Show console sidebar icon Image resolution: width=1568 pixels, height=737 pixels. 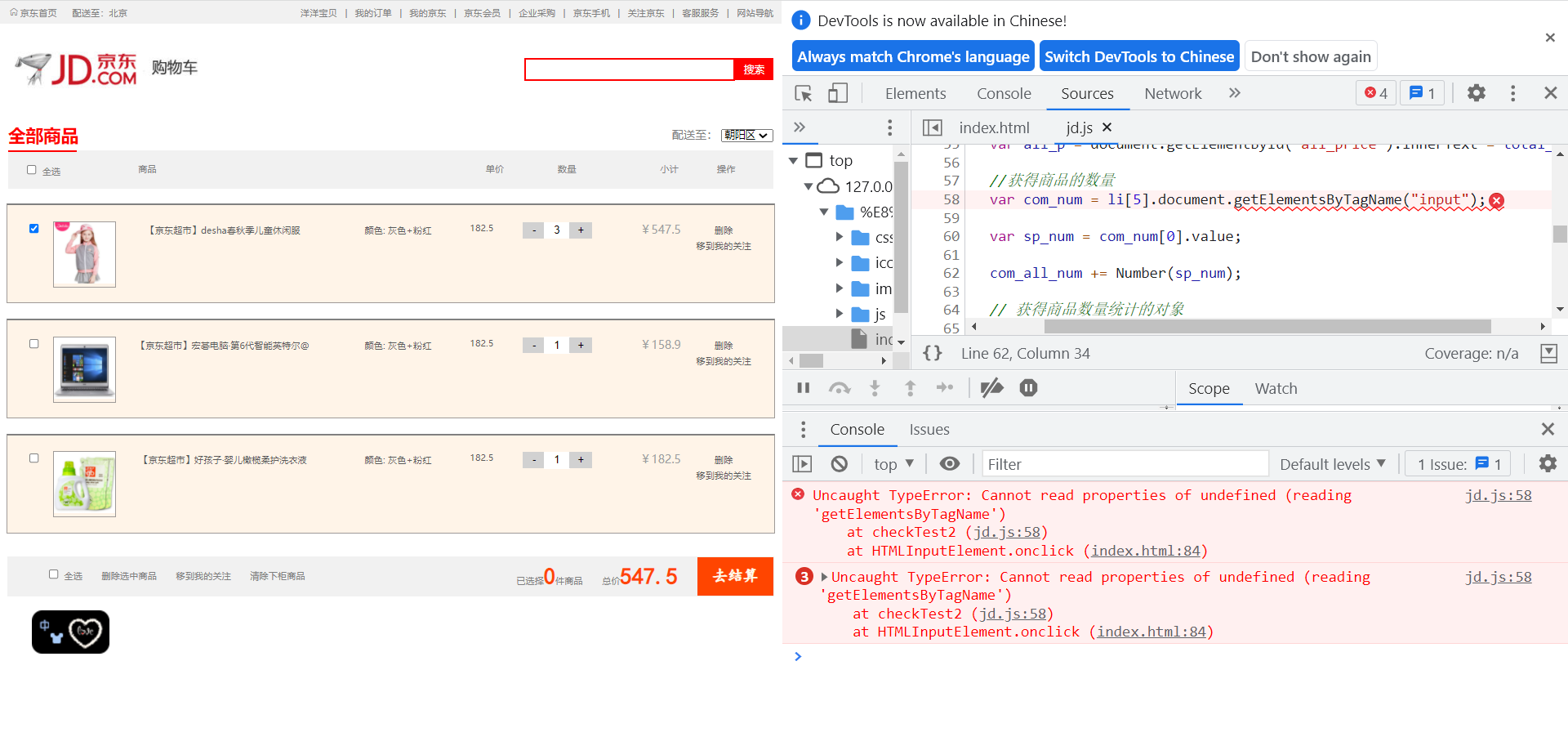803,464
